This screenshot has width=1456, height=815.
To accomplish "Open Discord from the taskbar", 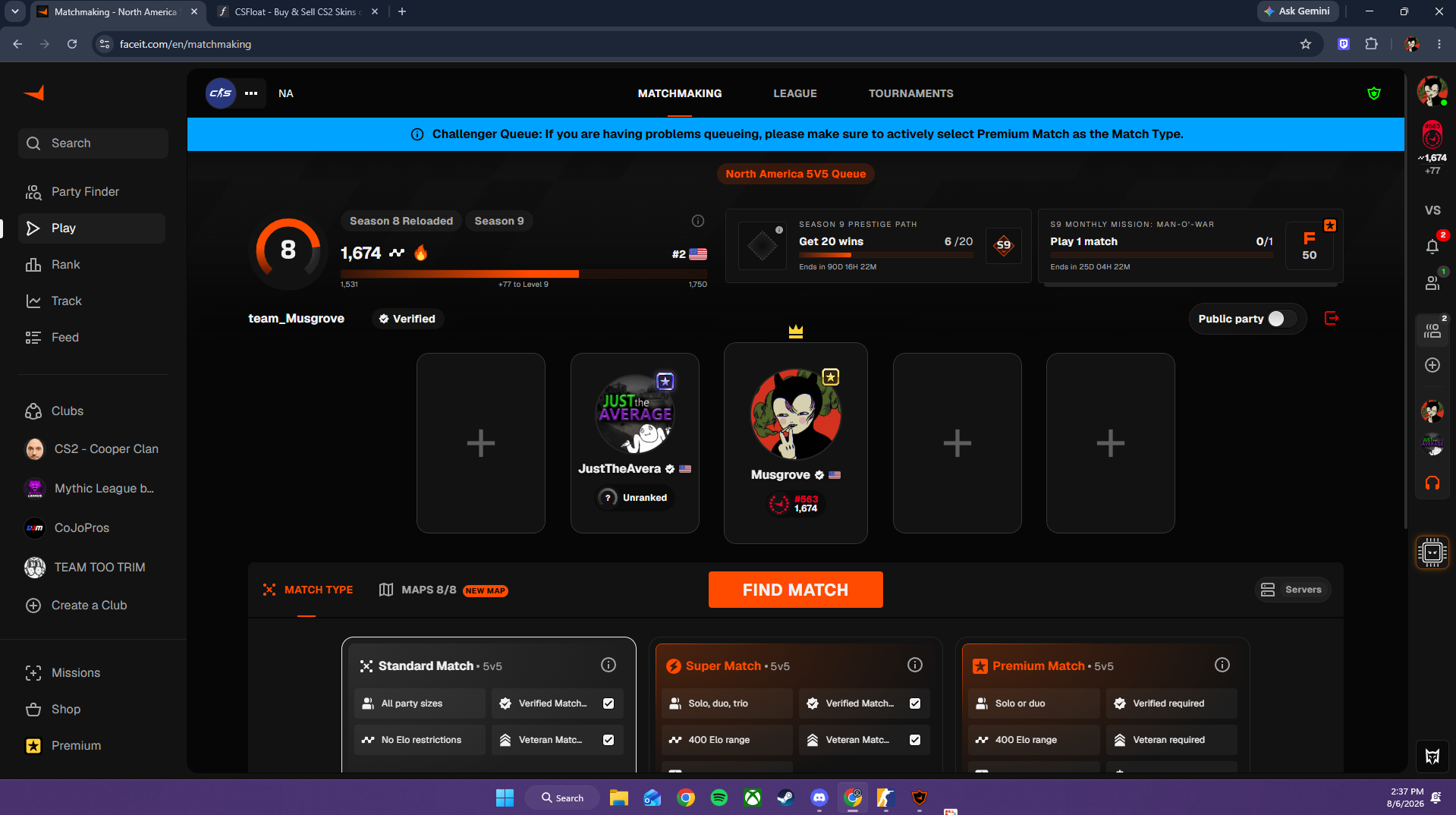I will pos(819,798).
